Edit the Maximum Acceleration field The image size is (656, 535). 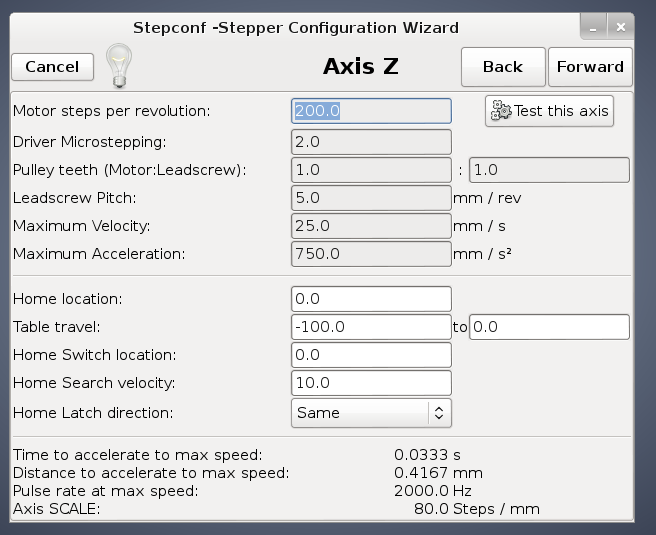371,254
